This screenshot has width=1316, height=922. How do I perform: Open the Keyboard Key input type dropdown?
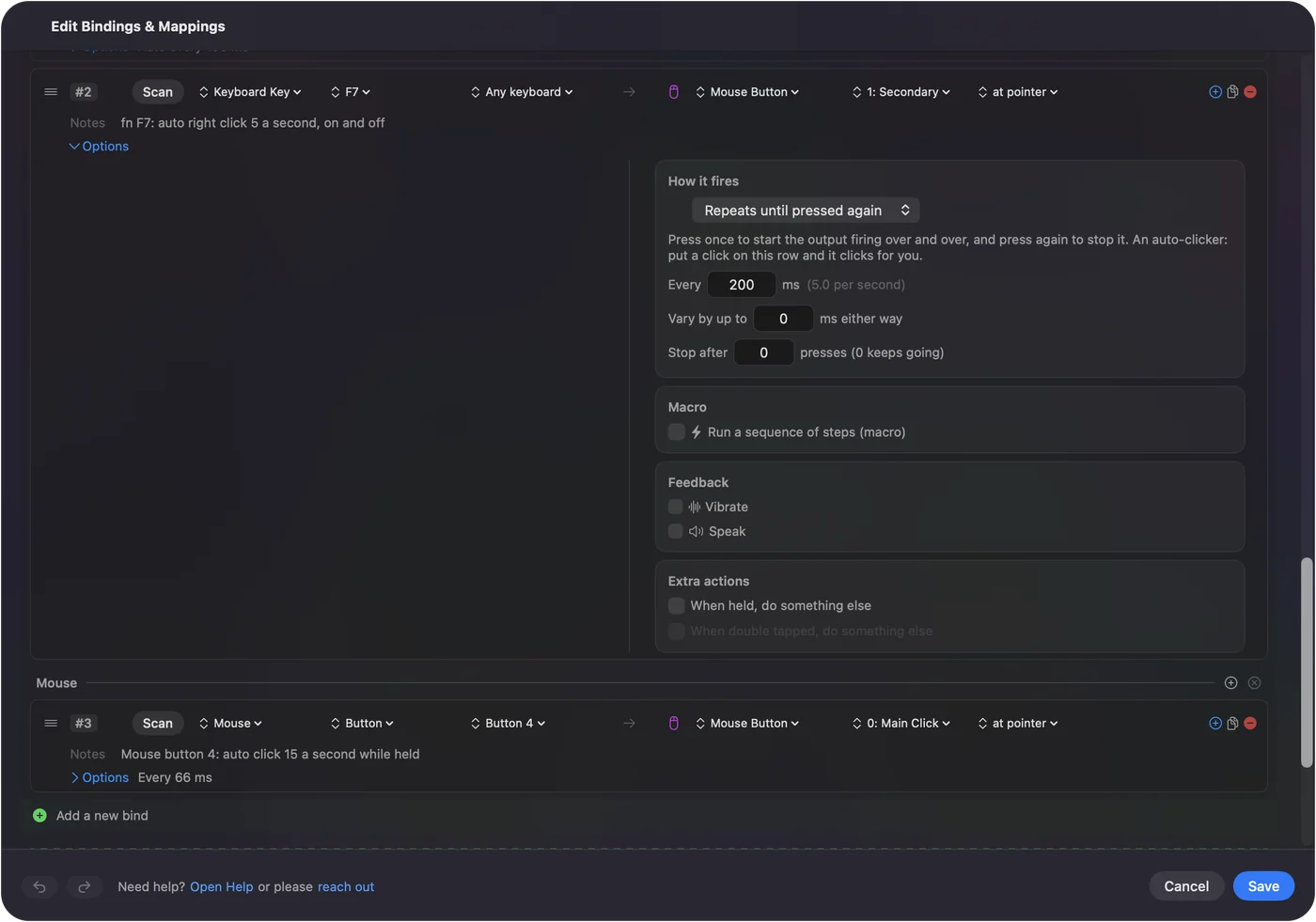click(250, 92)
